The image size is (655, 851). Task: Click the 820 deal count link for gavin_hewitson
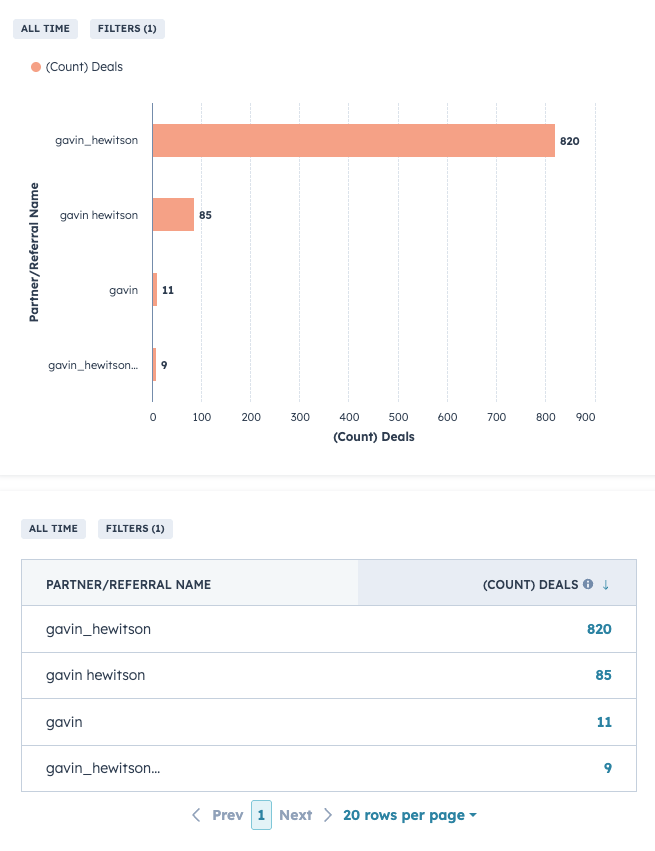pos(600,629)
